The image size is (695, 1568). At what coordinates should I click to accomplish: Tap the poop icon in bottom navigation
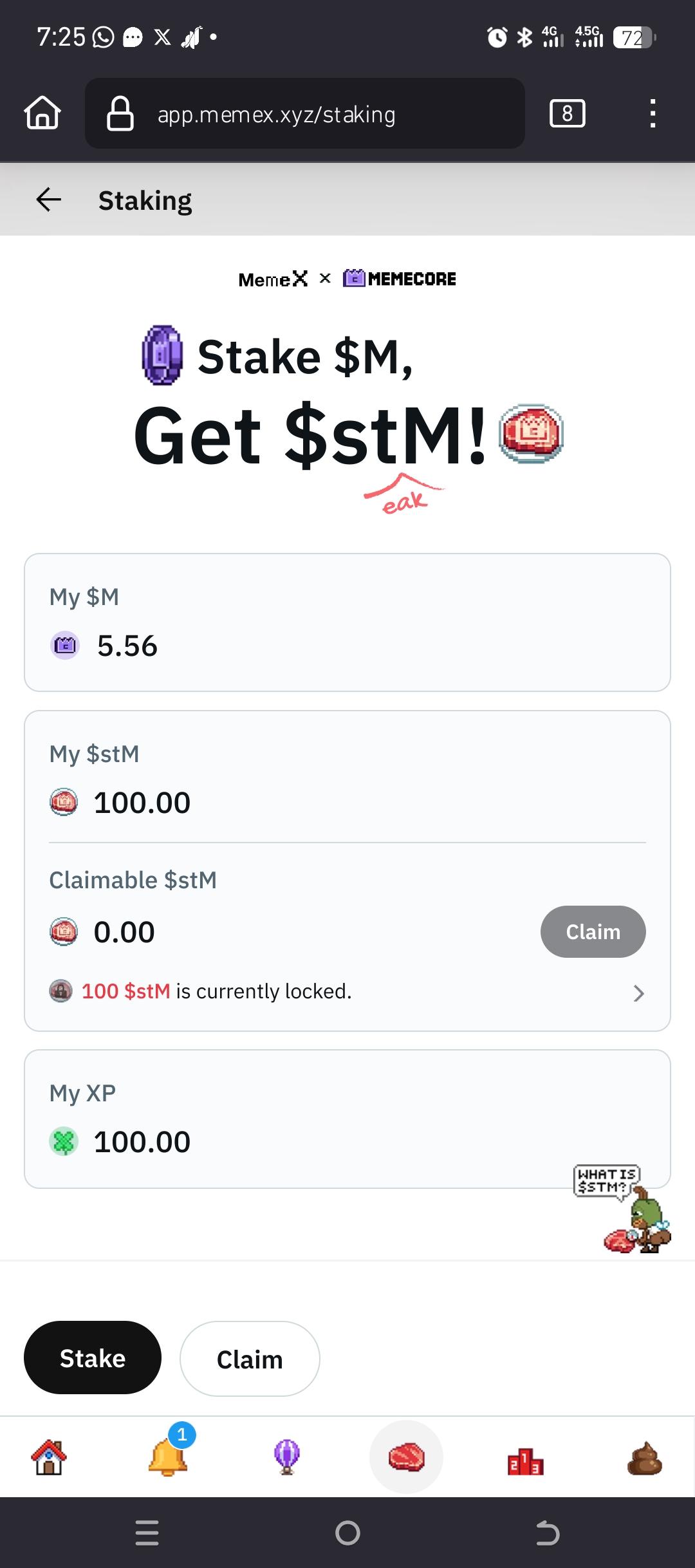[x=644, y=1459]
